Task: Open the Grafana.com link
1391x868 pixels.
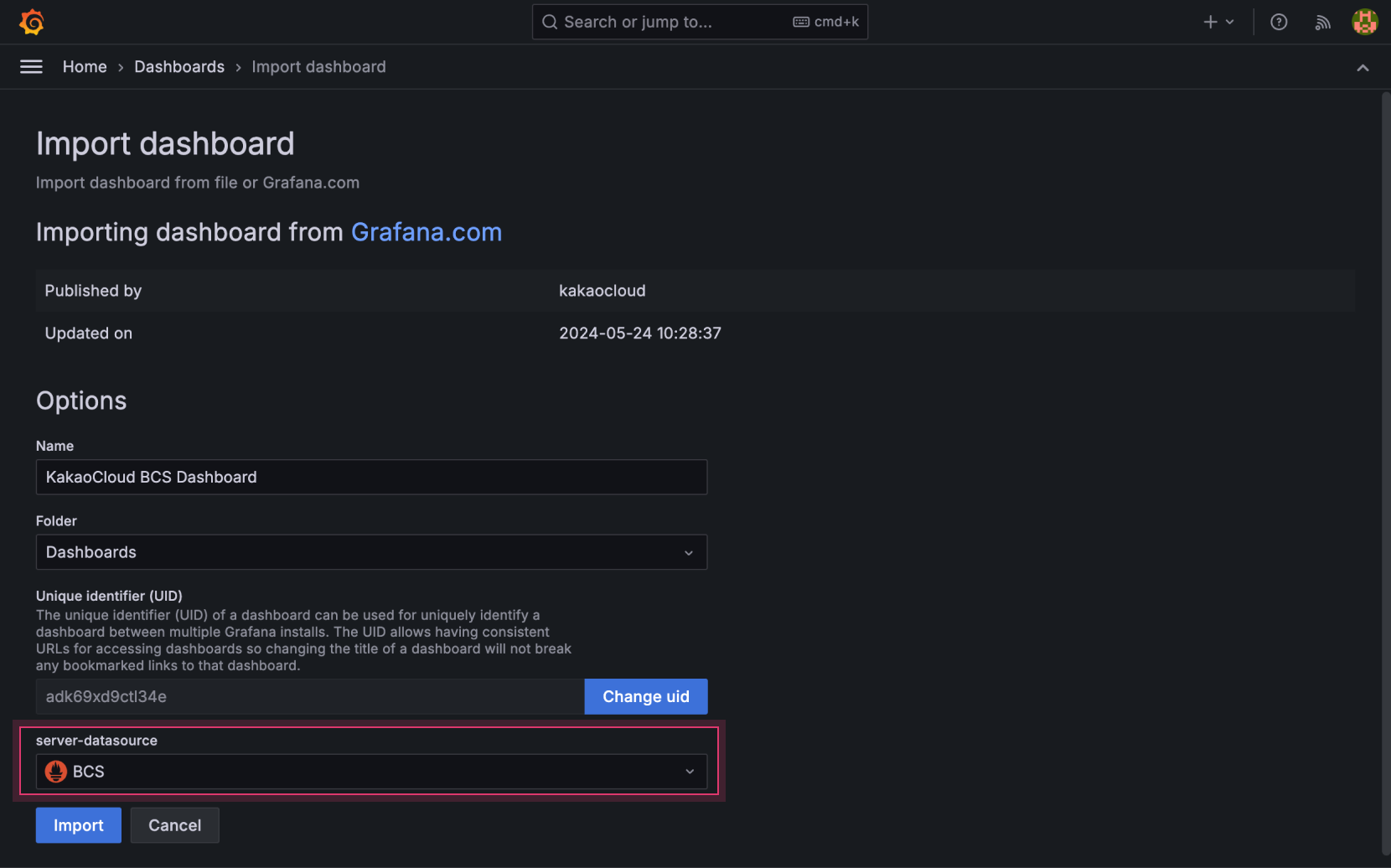Action: pos(427,232)
